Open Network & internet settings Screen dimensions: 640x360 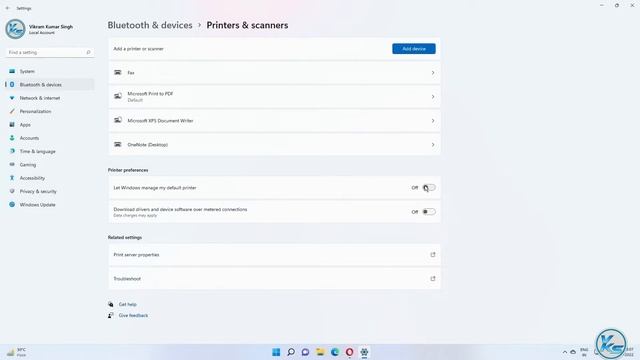tap(49, 98)
